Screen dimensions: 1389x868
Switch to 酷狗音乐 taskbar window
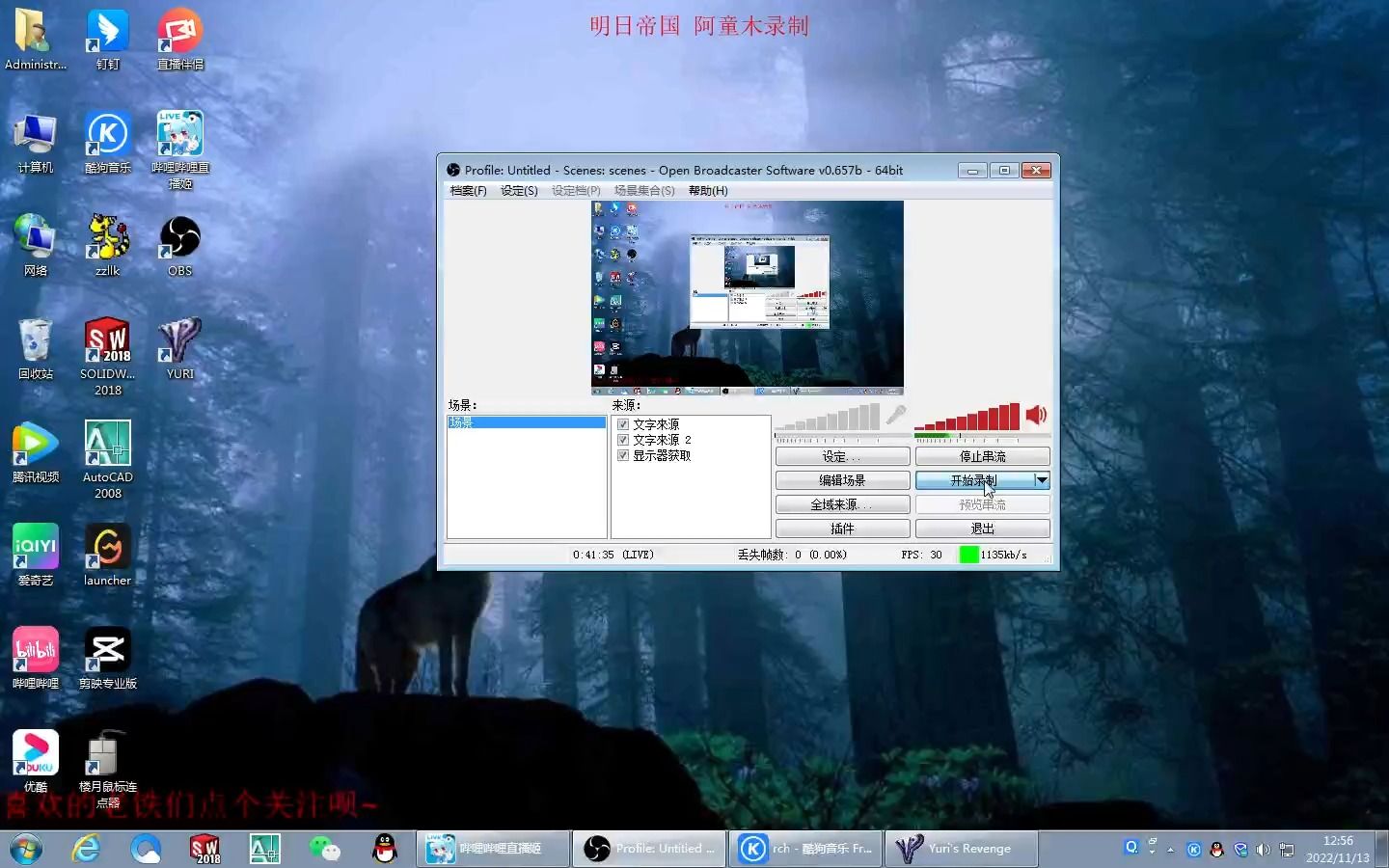click(805, 849)
